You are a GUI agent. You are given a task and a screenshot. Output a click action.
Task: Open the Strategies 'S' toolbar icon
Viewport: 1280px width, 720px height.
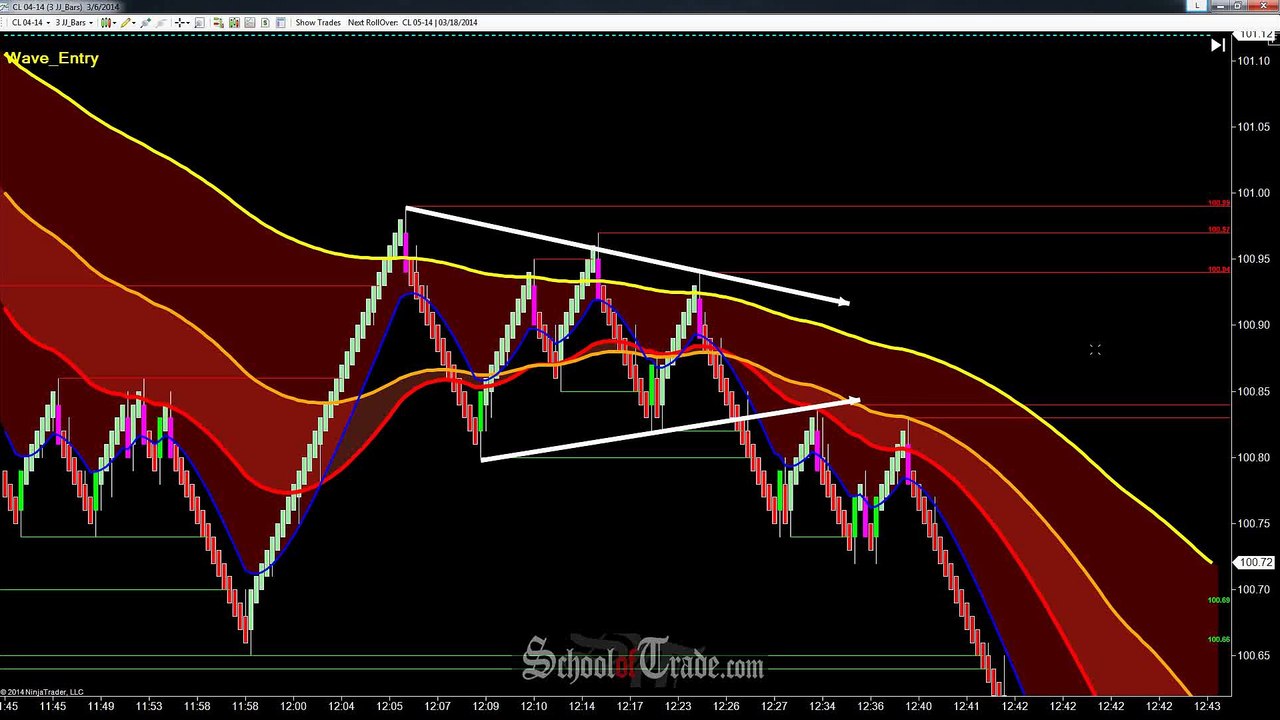coord(265,22)
